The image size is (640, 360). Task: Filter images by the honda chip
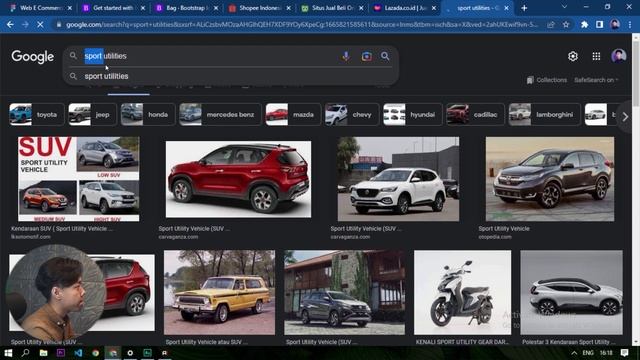pos(148,115)
